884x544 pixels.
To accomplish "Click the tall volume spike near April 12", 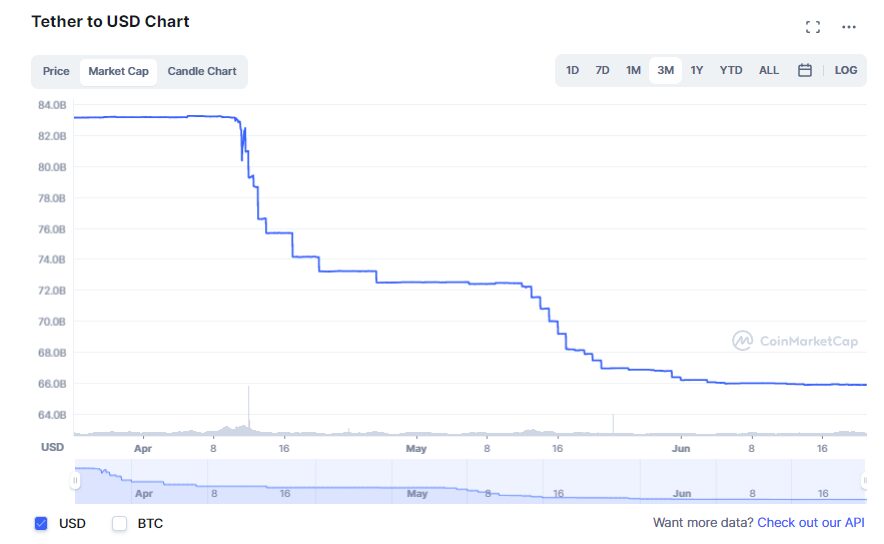I will coord(249,409).
